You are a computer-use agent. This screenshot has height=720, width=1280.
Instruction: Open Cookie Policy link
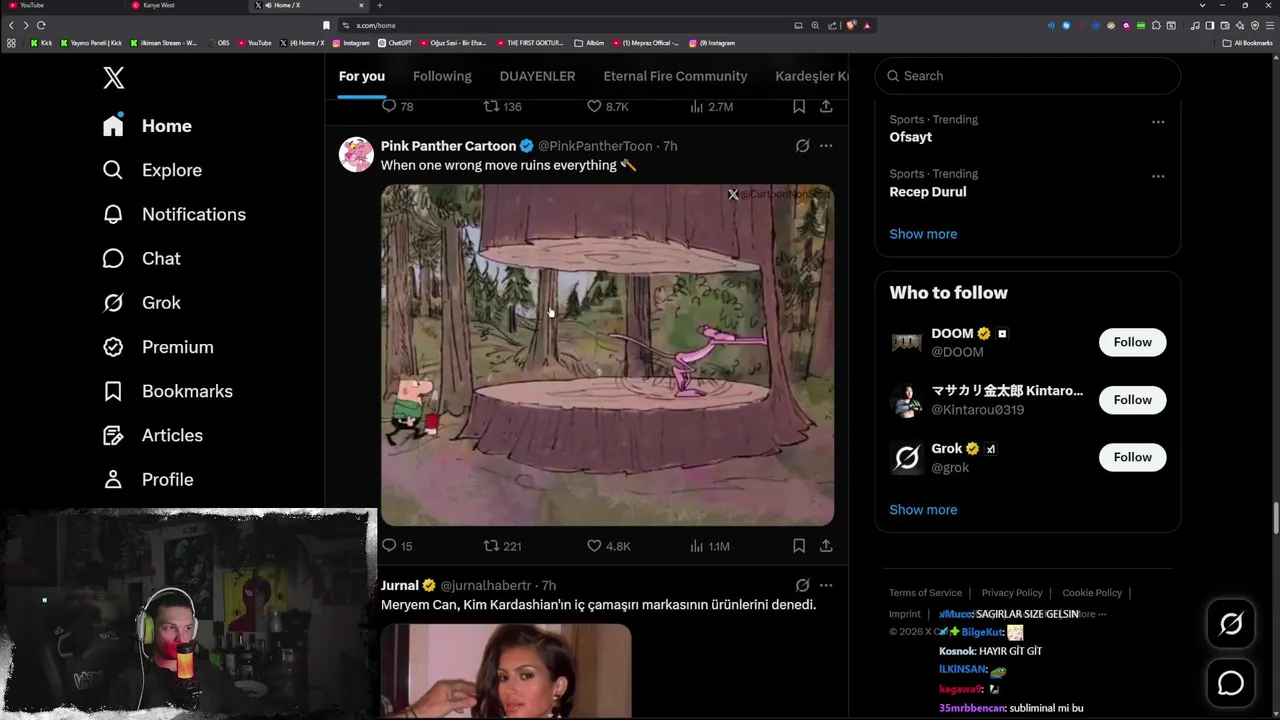point(1092,593)
